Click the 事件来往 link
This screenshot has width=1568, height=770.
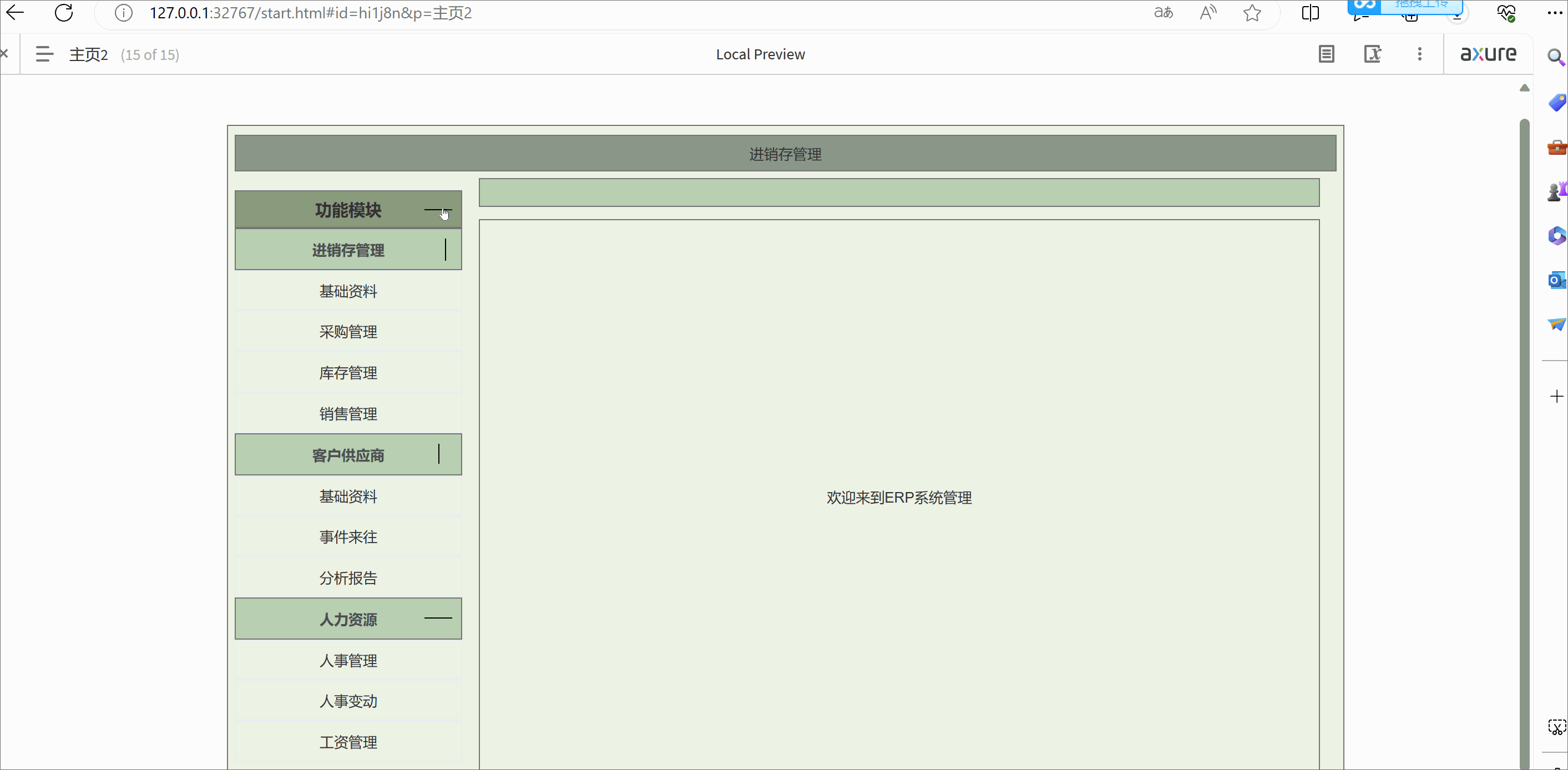tap(348, 537)
